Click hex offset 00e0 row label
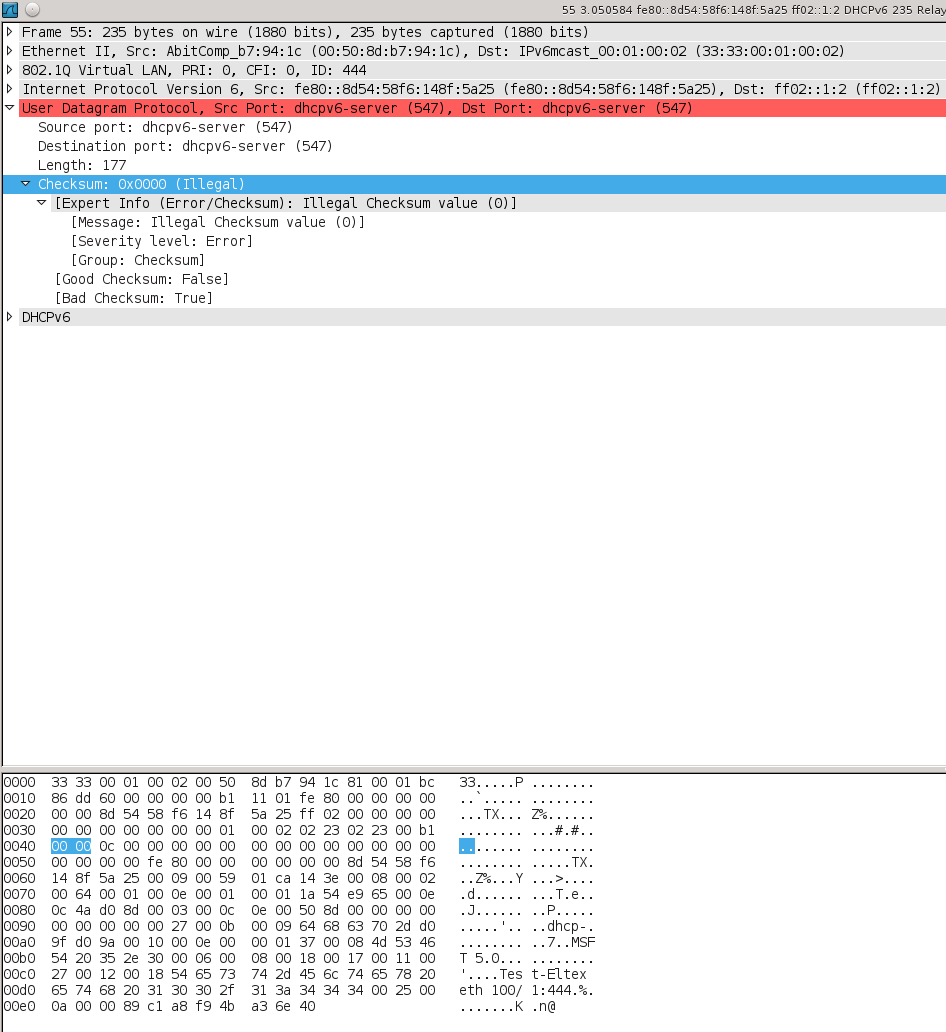The image size is (946, 1032). [x=20, y=1006]
